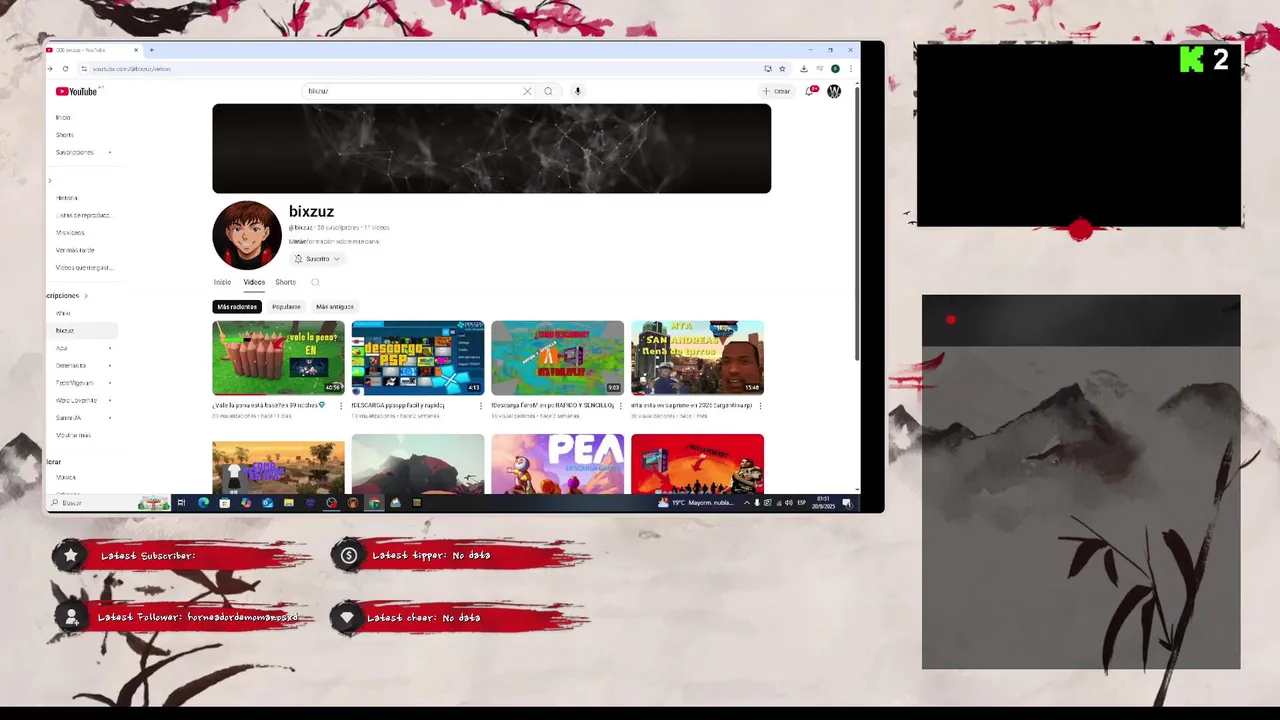Close the bixzuz YouTube browser tab
1280x720 pixels.
(x=137, y=50)
